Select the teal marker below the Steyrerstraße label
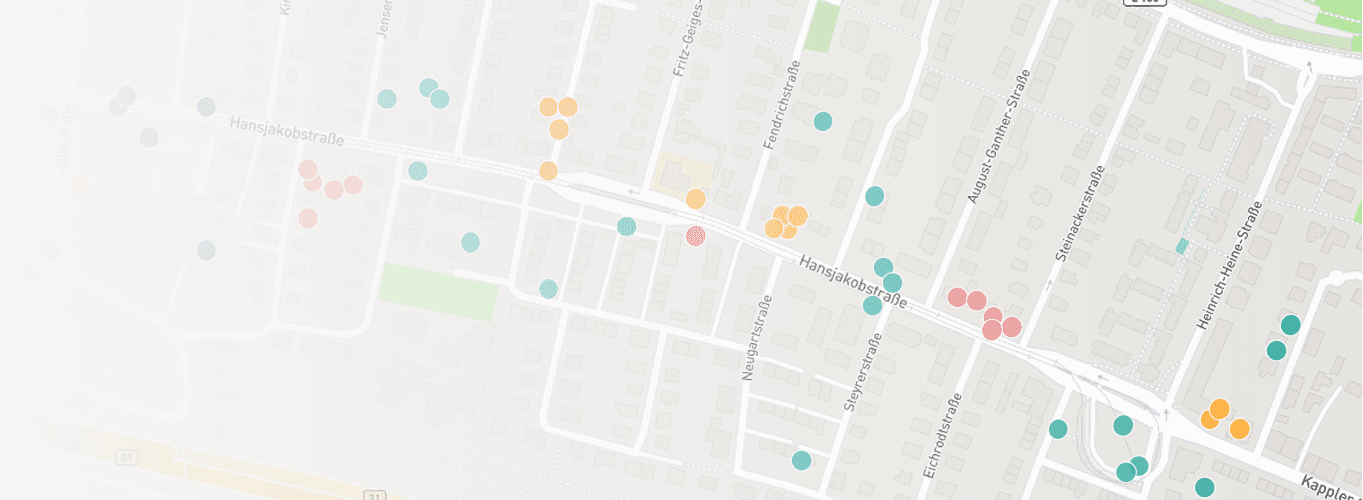Viewport: 1363px width, 500px height. pyautogui.click(x=801, y=460)
